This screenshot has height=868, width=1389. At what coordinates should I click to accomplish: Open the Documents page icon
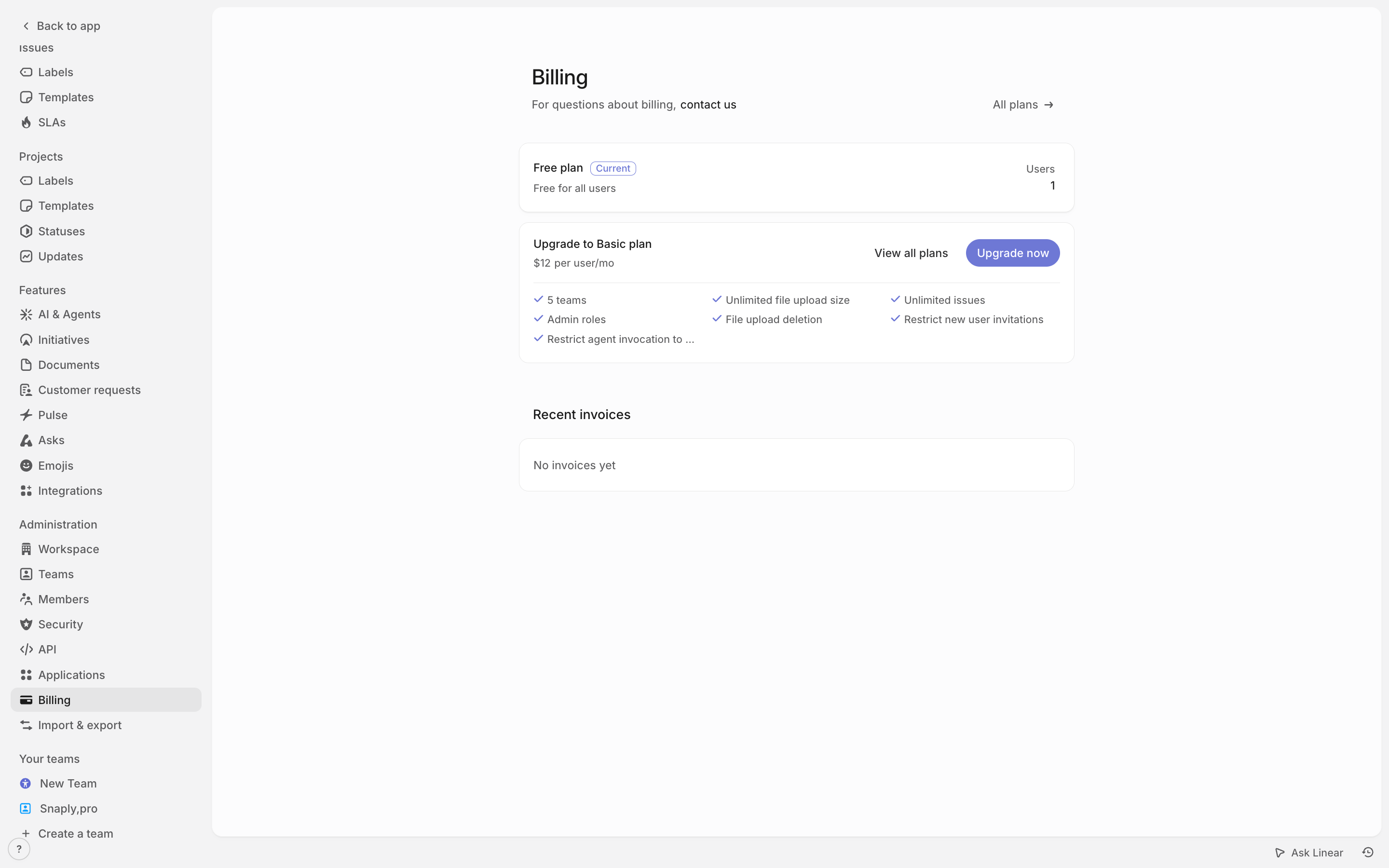[x=26, y=365]
